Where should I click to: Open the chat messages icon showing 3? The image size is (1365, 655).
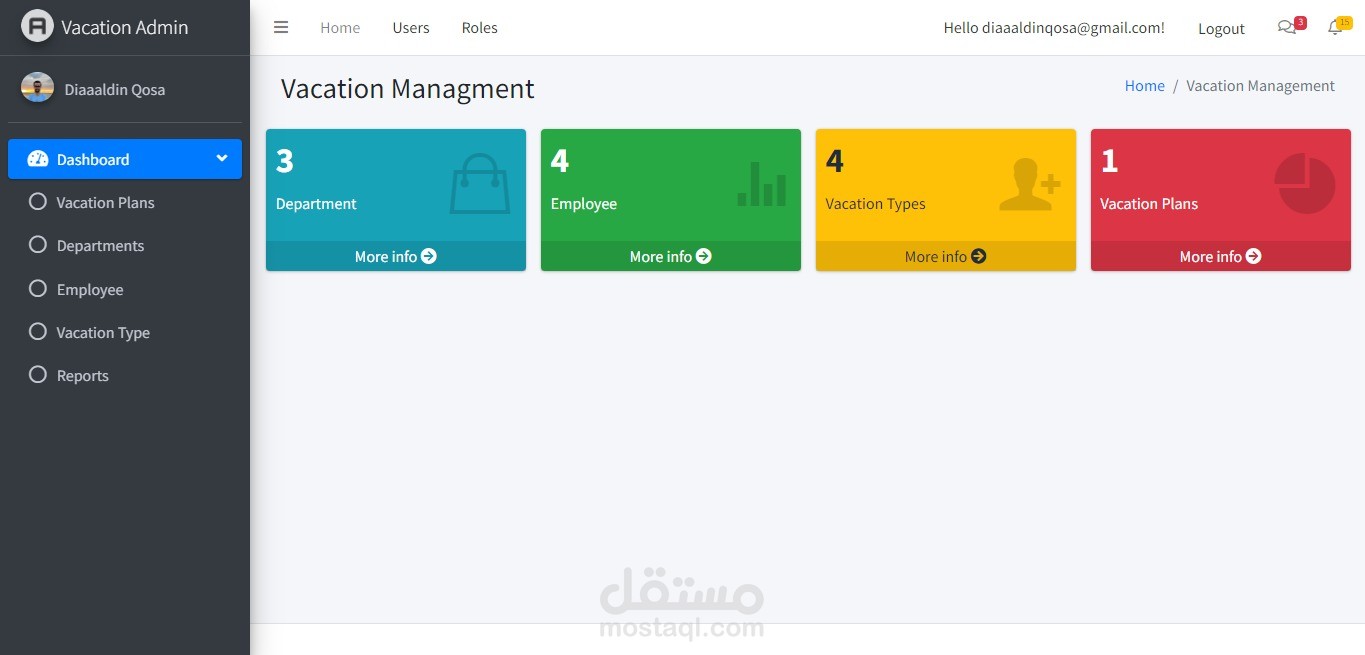coord(1287,28)
